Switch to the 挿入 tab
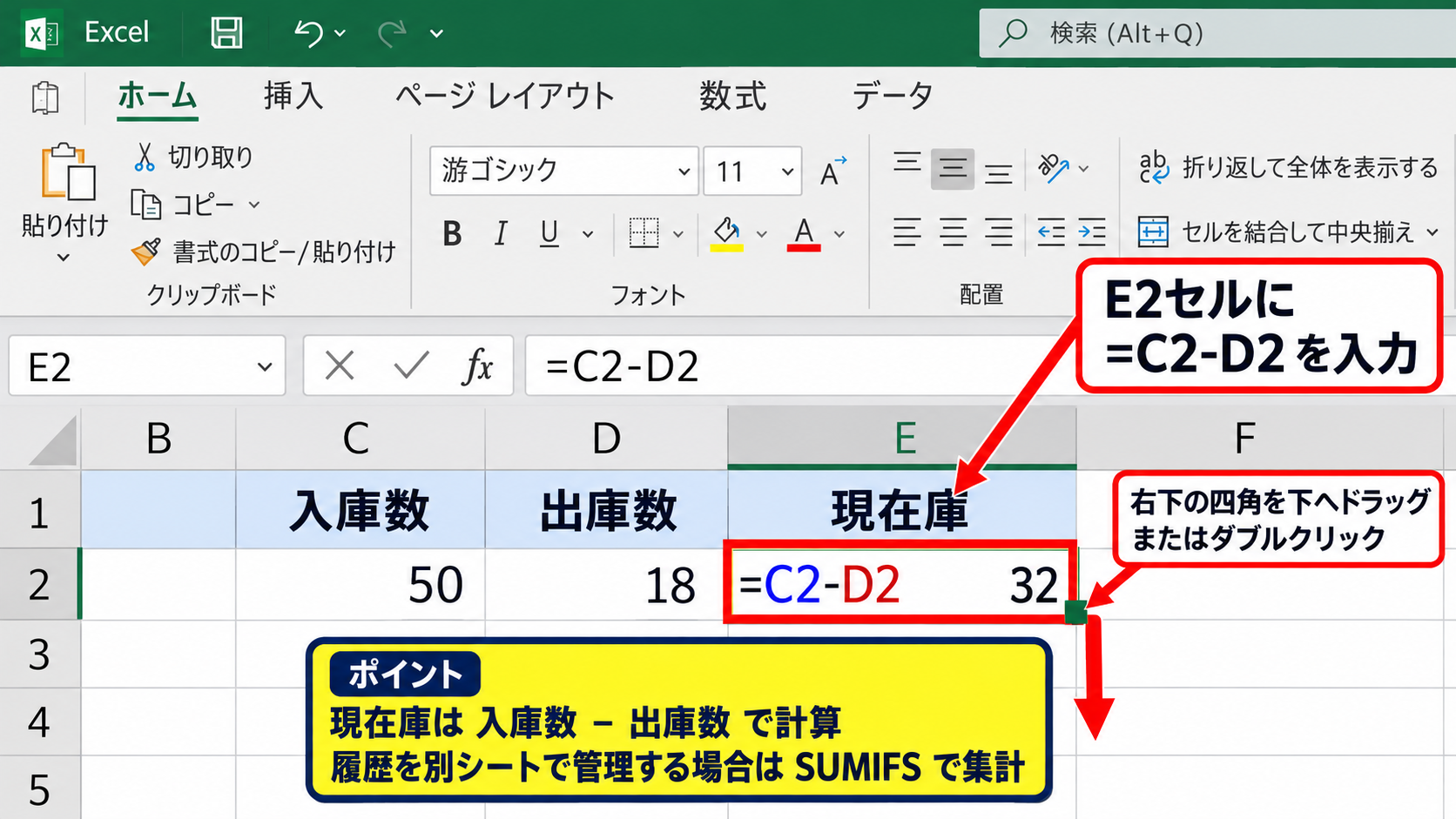 pos(293,95)
